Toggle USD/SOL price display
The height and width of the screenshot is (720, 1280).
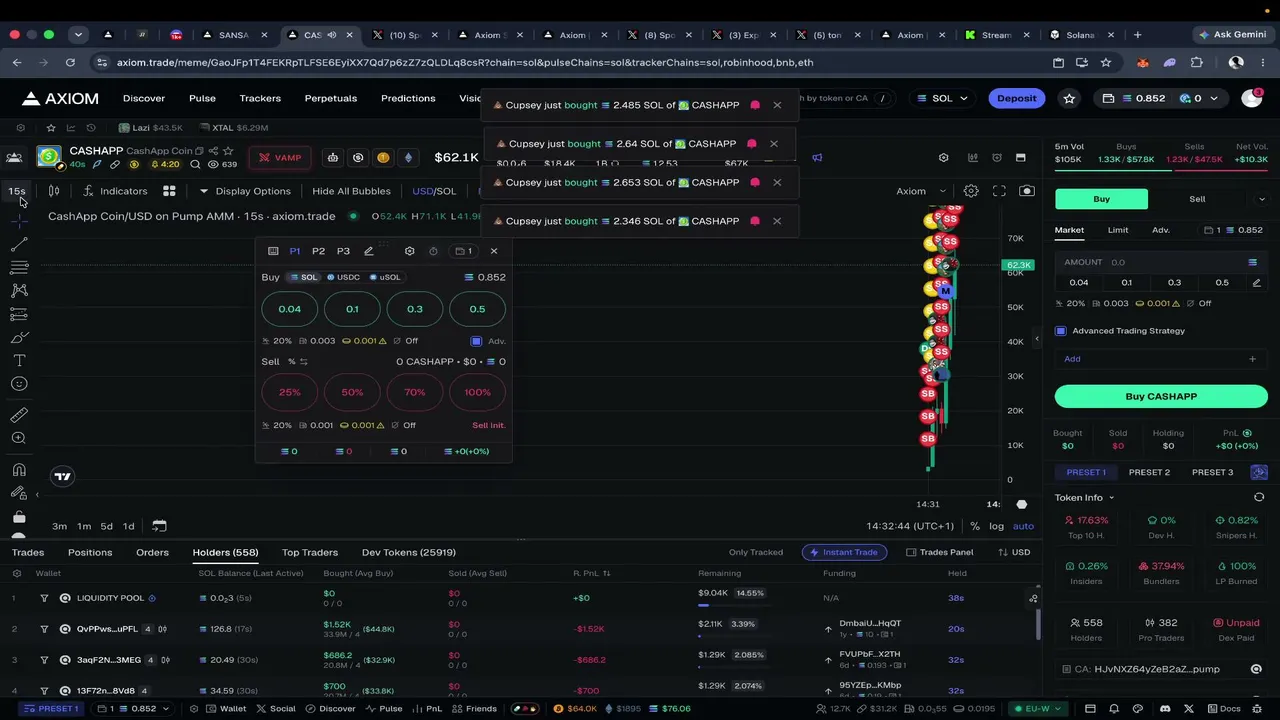click(434, 191)
